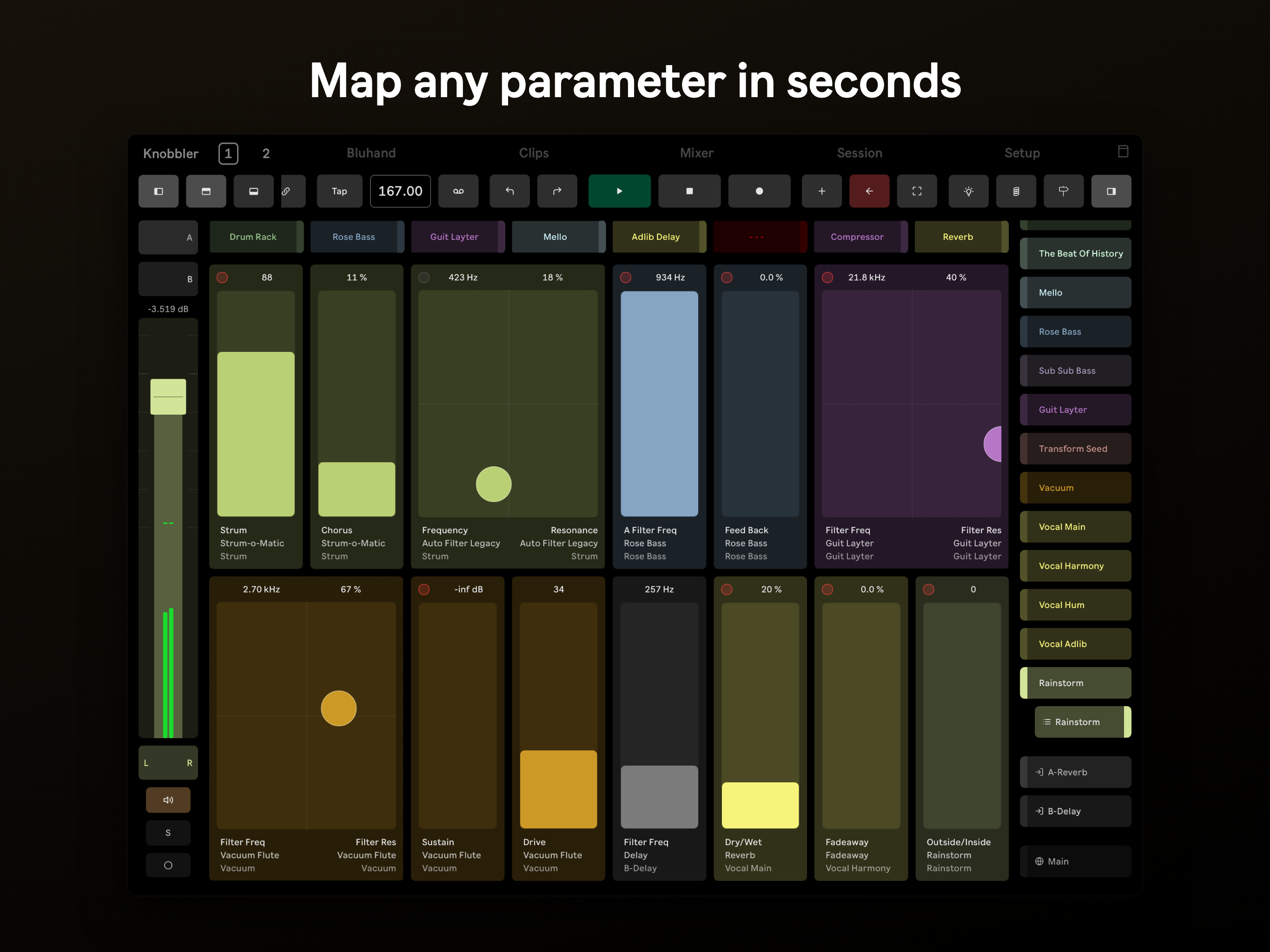
Task: Toggle the red dot on A Filter Freq
Action: pos(626,278)
